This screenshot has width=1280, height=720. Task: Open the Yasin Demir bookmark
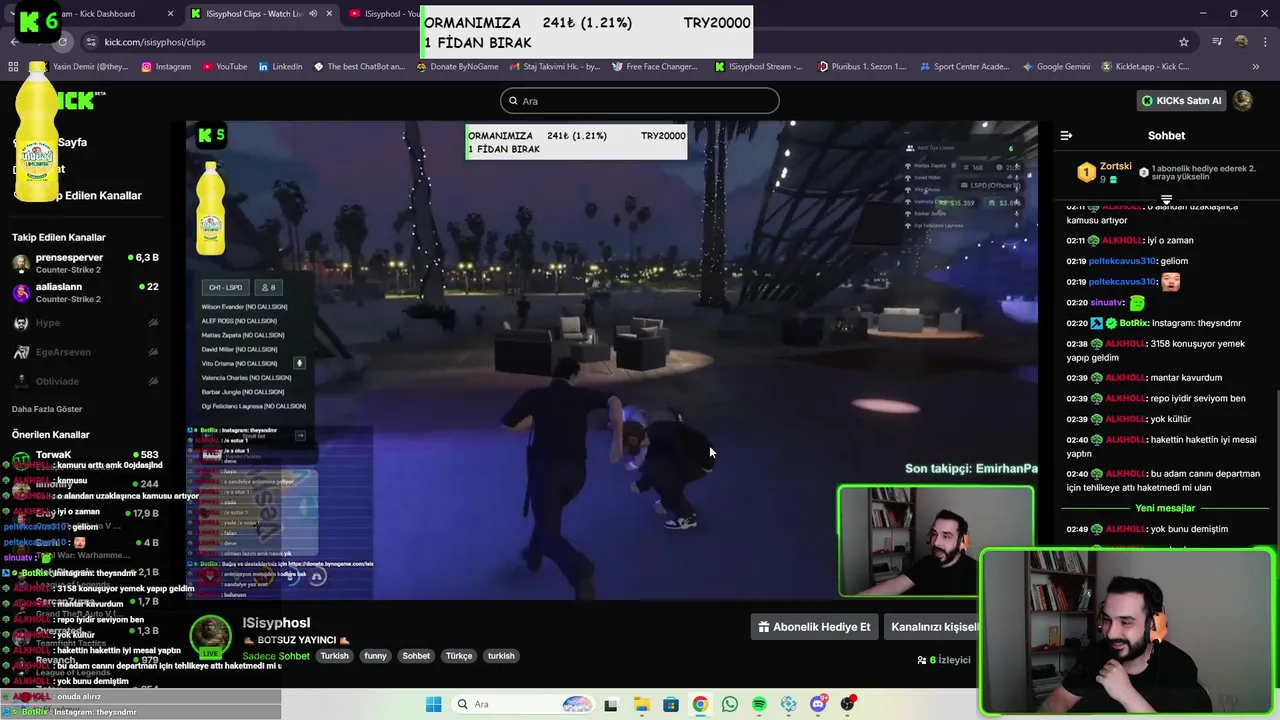pos(82,67)
